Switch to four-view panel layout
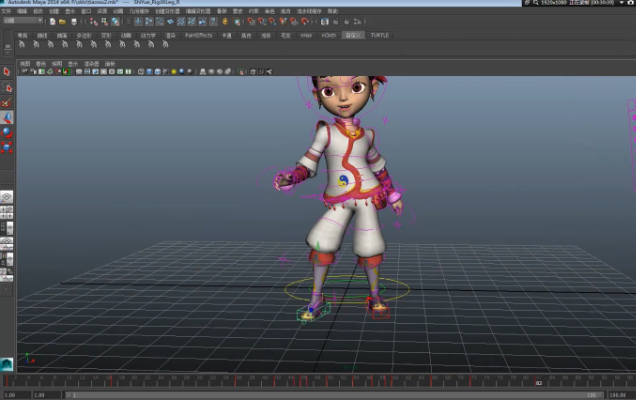This screenshot has height=400, width=636. (x=6, y=212)
